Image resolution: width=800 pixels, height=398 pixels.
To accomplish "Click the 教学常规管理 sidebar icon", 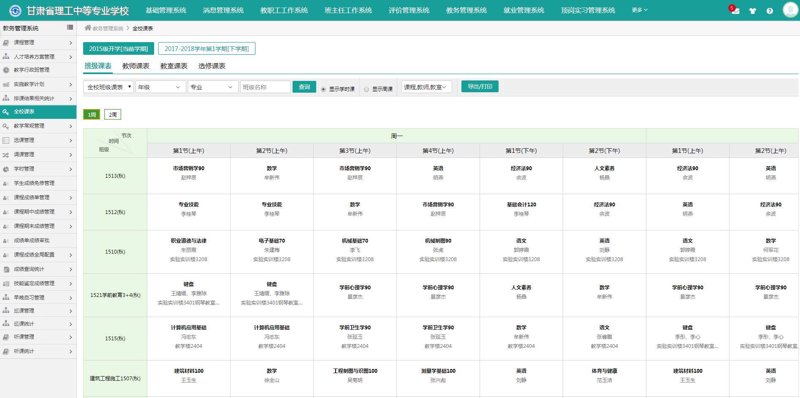I will 6,126.
